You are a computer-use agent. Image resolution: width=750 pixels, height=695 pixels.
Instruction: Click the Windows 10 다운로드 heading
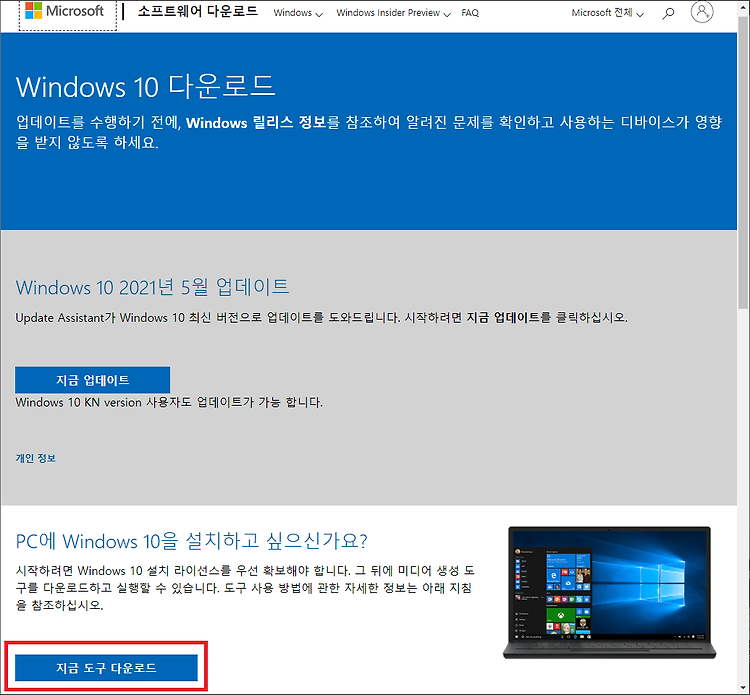pyautogui.click(x=145, y=87)
